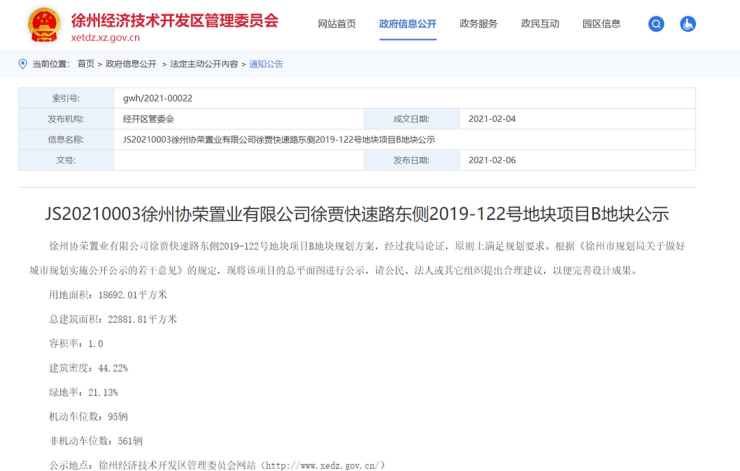Go to 政民互动 menu item
Image resolution: width=740 pixels, height=471 pixels.
540,24
